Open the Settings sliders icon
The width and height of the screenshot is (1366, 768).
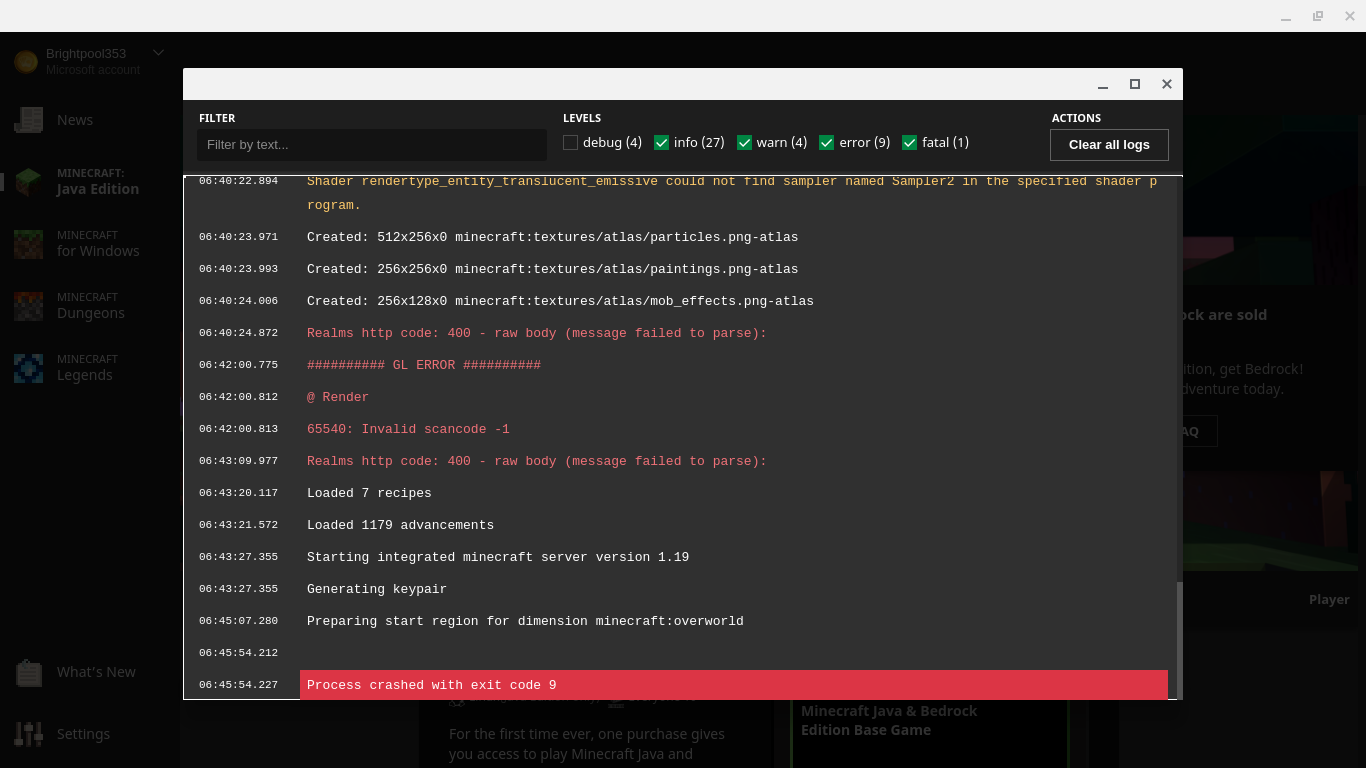click(29, 734)
